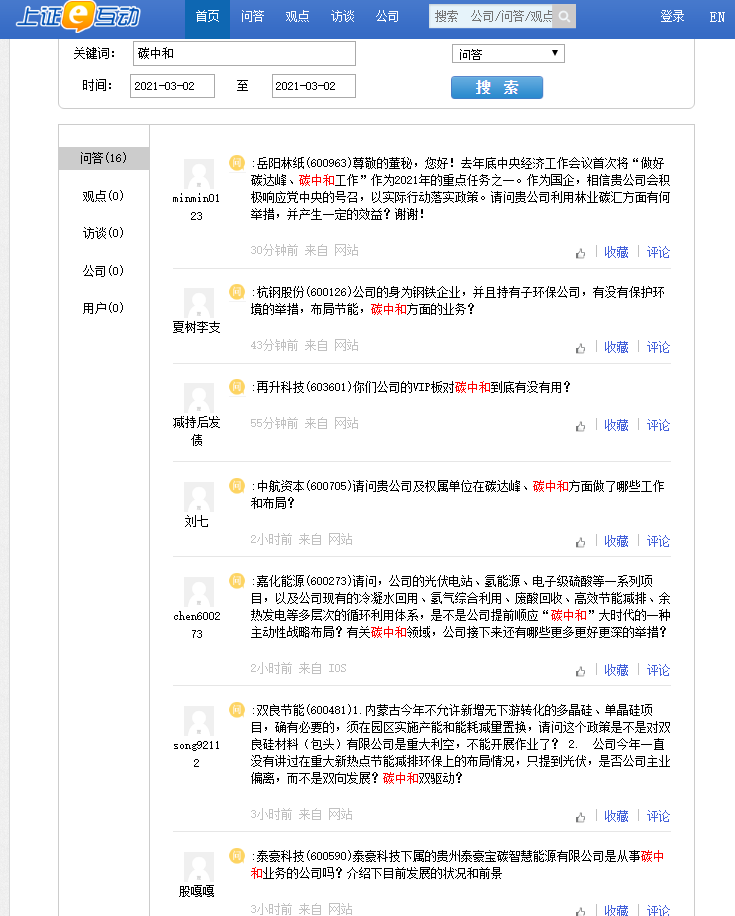Image resolution: width=735 pixels, height=916 pixels.
Task: Click username 减持后发债
Action: (196, 431)
